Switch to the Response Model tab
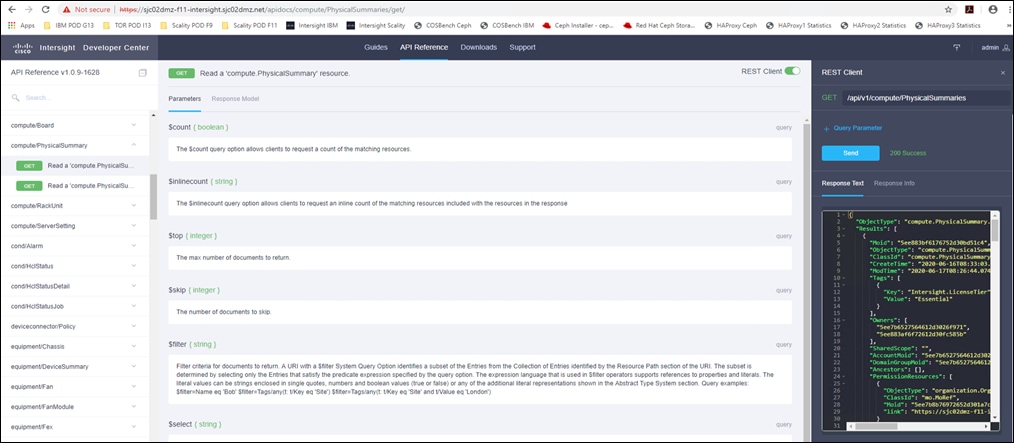1014x443 pixels. pos(235,99)
